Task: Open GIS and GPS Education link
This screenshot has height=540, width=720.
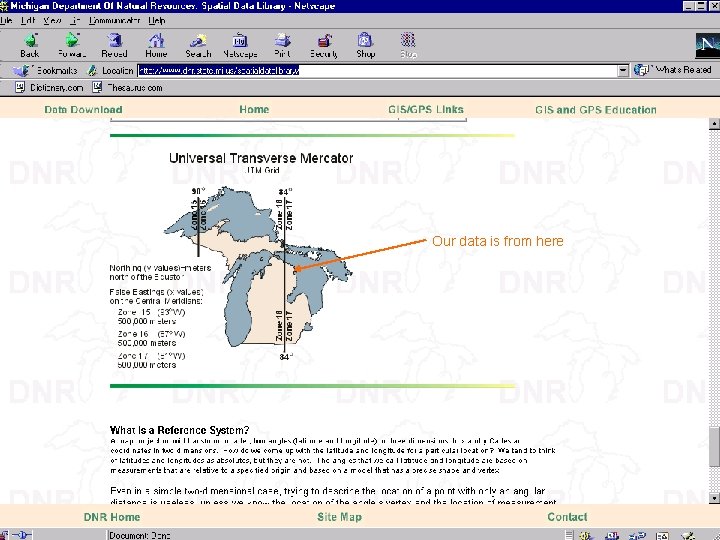Action: click(596, 110)
